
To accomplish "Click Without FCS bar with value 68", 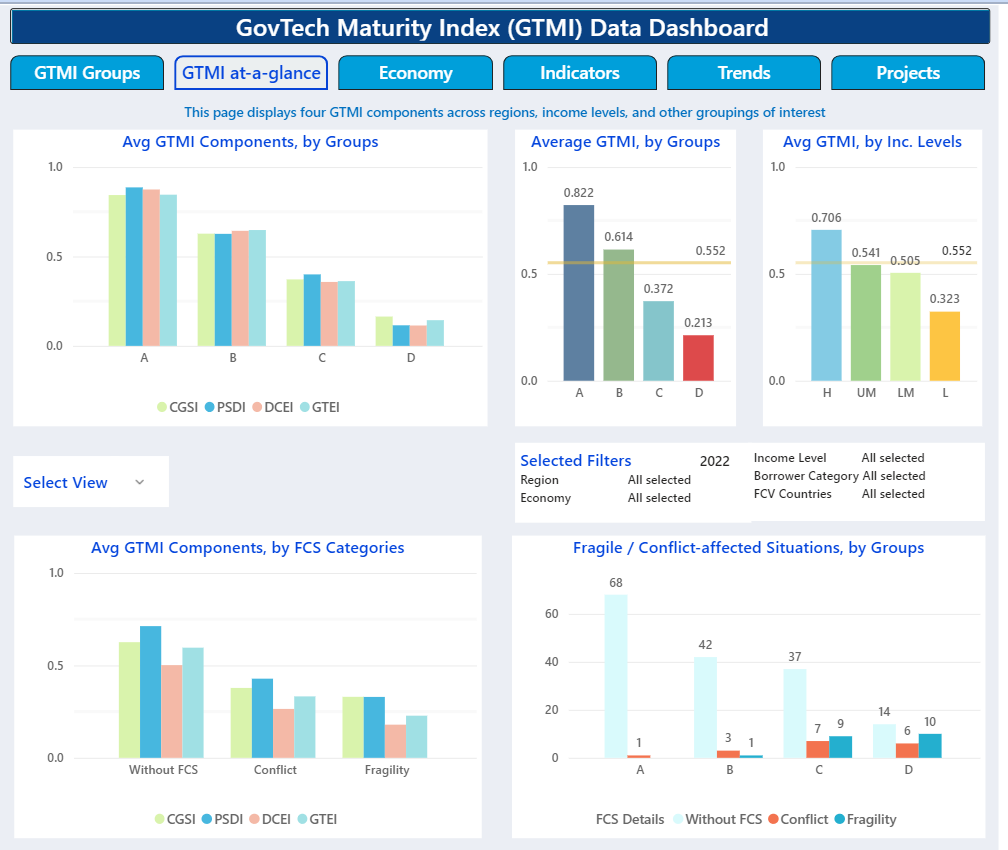I will coord(616,676).
